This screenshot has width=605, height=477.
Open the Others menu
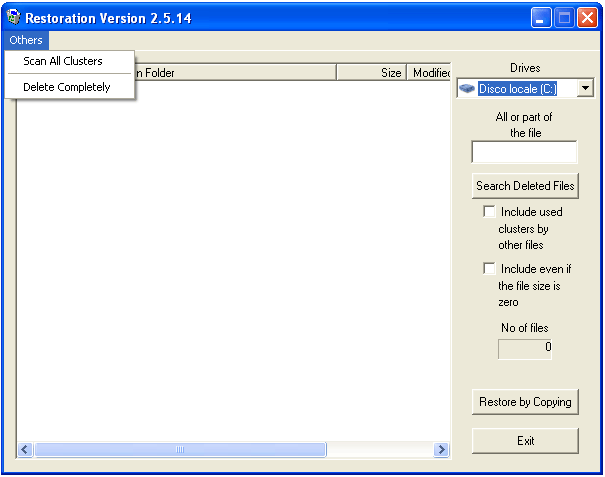(26, 40)
